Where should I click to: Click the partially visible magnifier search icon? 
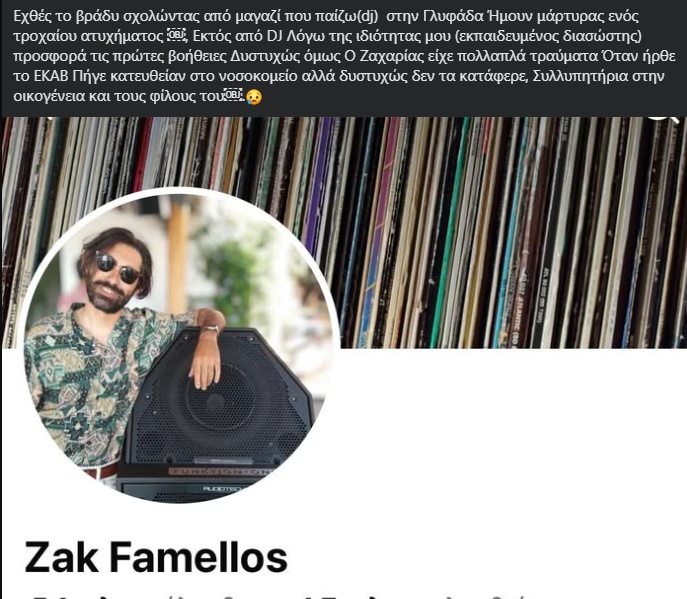[x=664, y=118]
